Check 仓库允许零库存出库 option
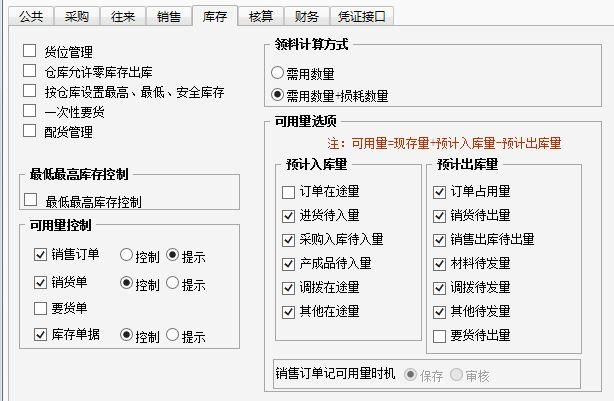The height and width of the screenshot is (401, 614). [29, 71]
